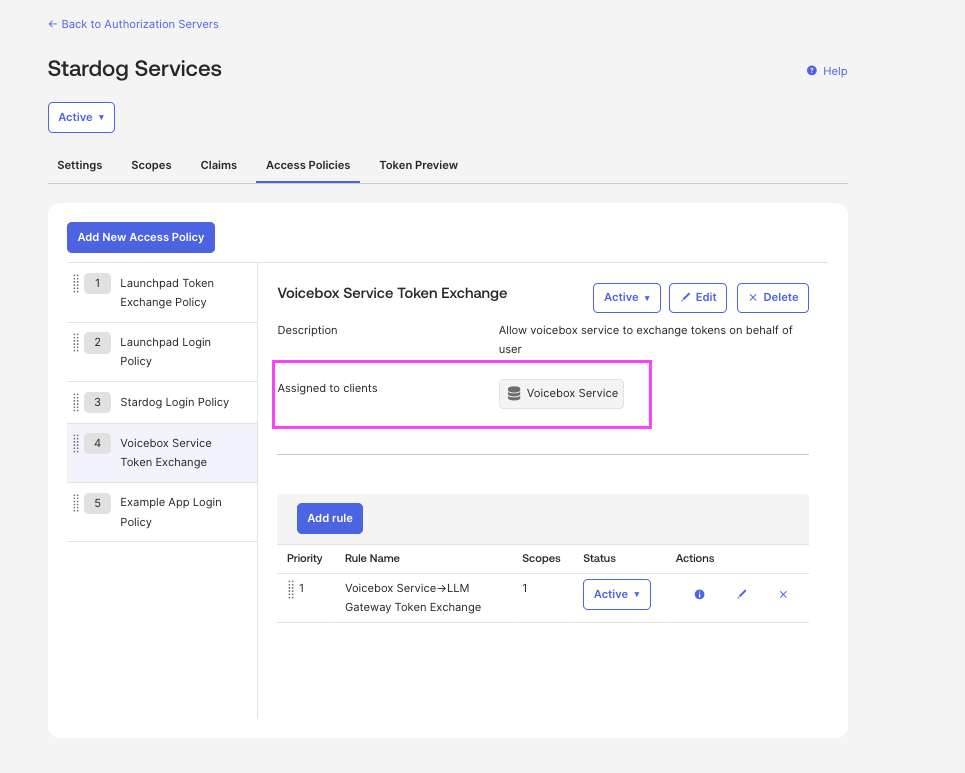The width and height of the screenshot is (965, 773).
Task: Click drag handle of Launchpad Login Policy
Action: coord(76,343)
